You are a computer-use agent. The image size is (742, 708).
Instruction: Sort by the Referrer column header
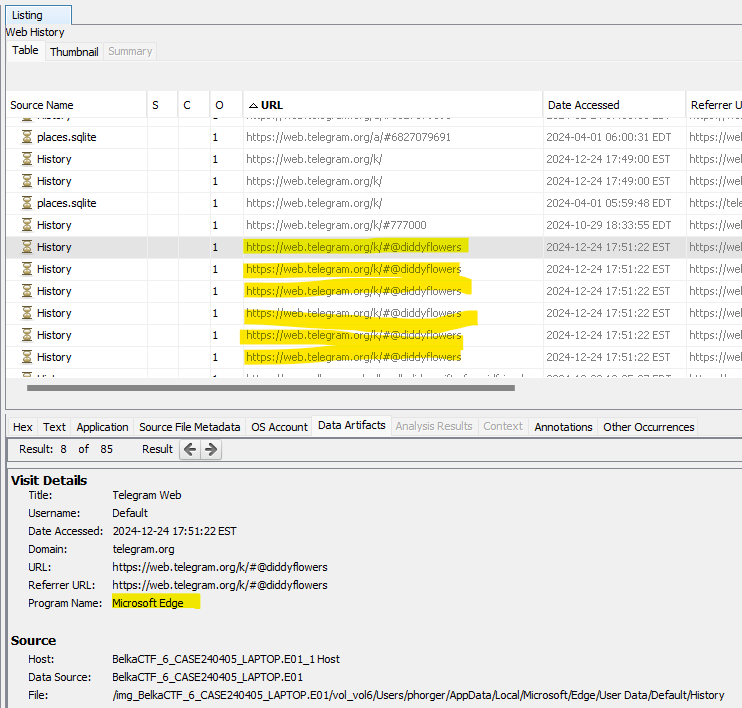pyautogui.click(x=714, y=105)
